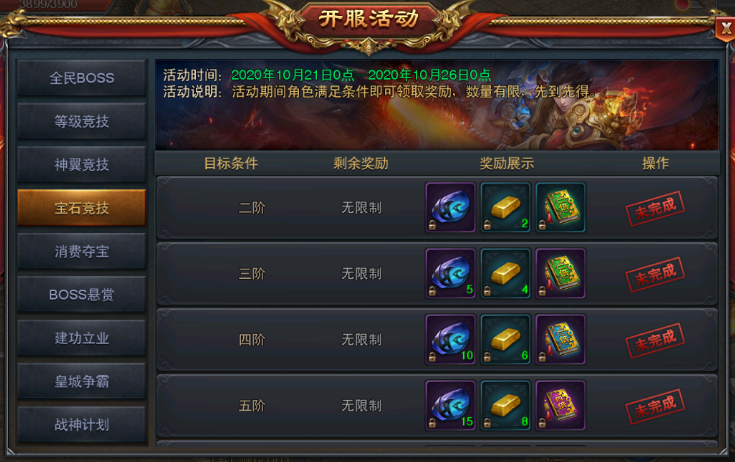The image size is (735, 462).
Task: Open the 皇城争霸 tab
Action: tap(82, 381)
